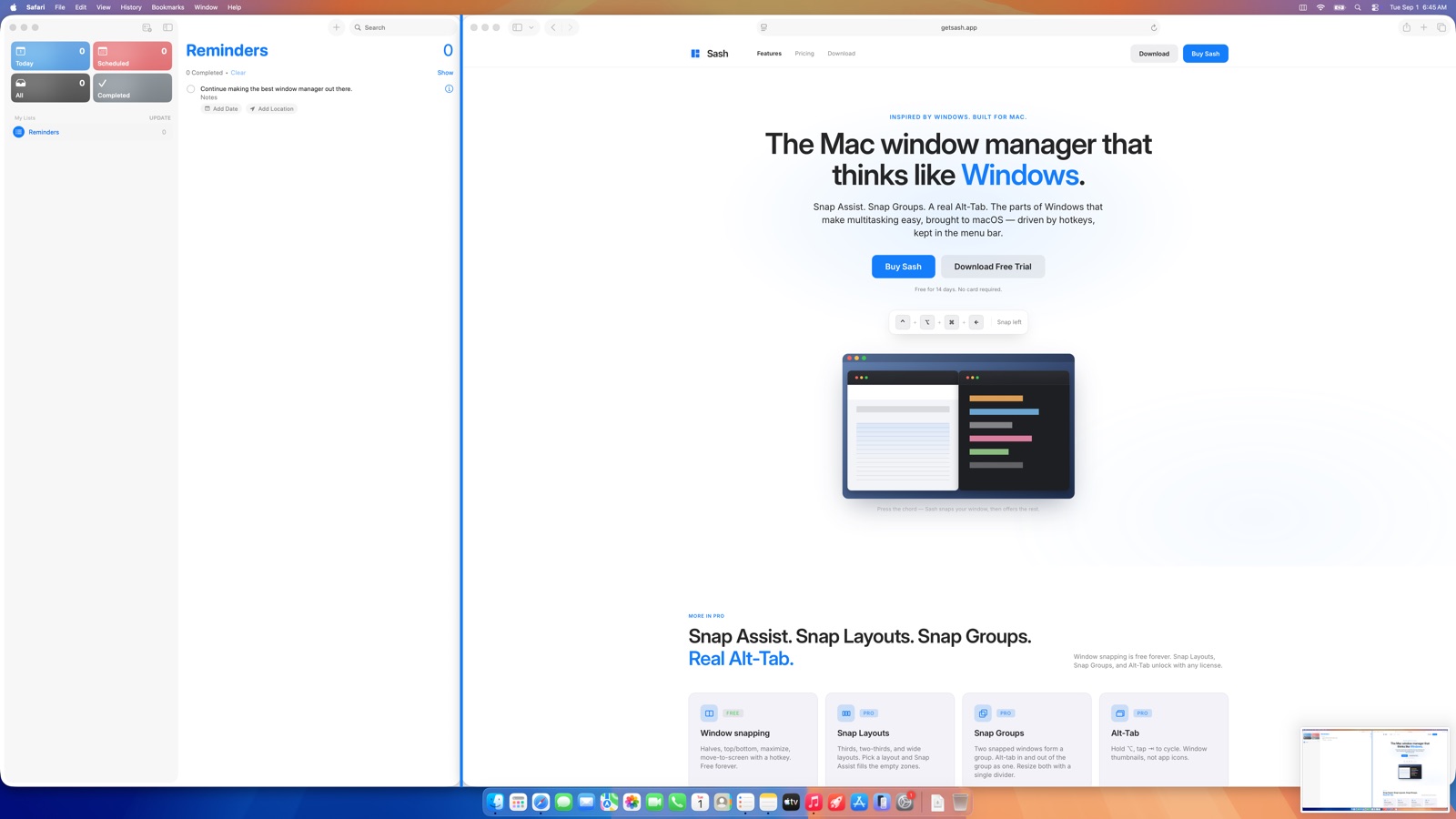Open Spotlight search in menu bar
The image size is (1456, 819).
1358,7
